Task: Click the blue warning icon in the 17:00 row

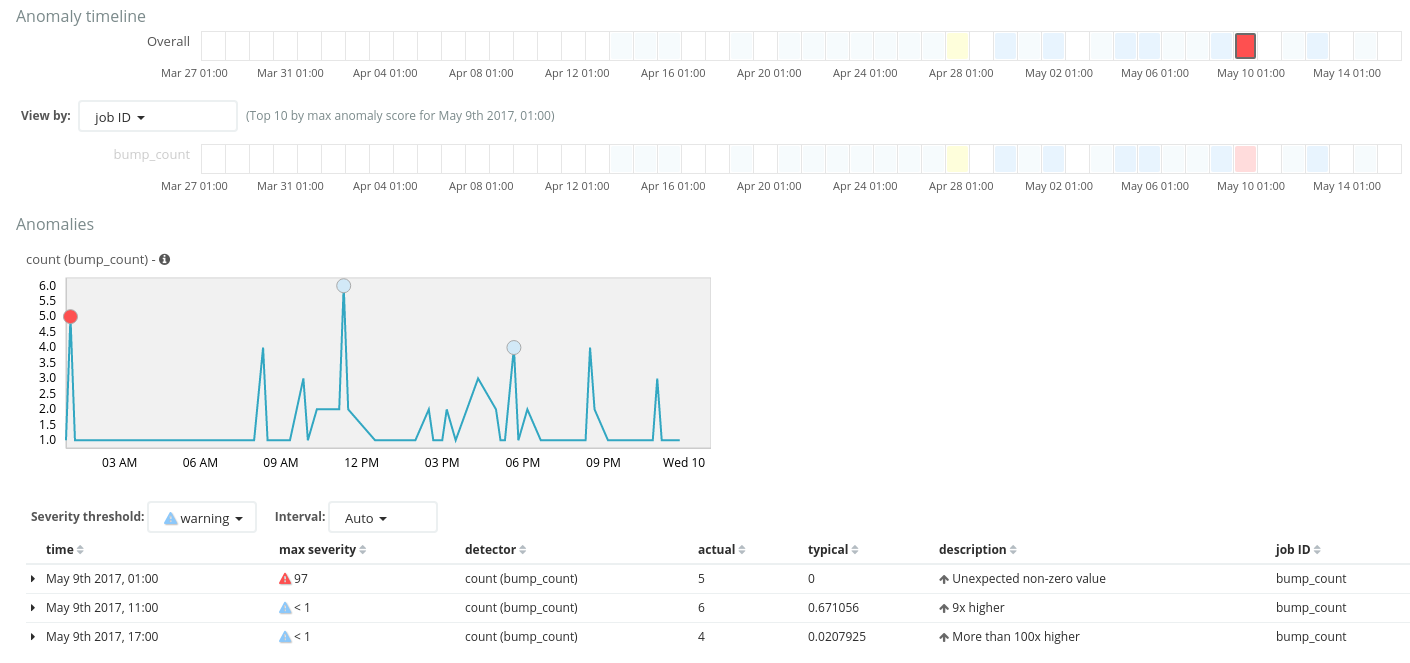Action: click(x=285, y=636)
